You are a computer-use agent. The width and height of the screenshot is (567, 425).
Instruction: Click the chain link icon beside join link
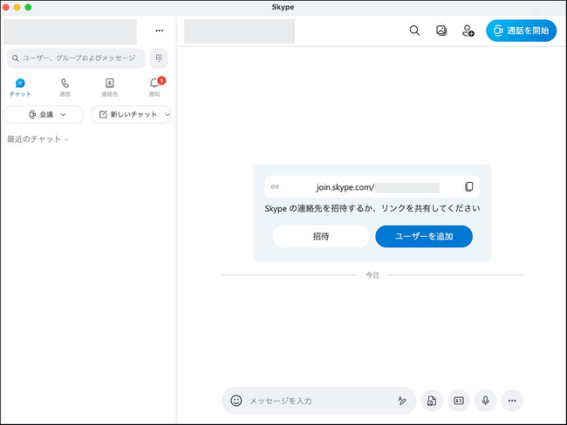tap(275, 187)
